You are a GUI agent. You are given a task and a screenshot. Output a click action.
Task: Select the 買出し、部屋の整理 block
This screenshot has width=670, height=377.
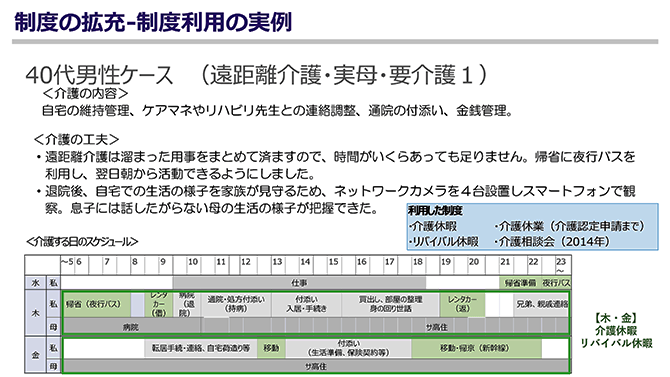coord(391,304)
